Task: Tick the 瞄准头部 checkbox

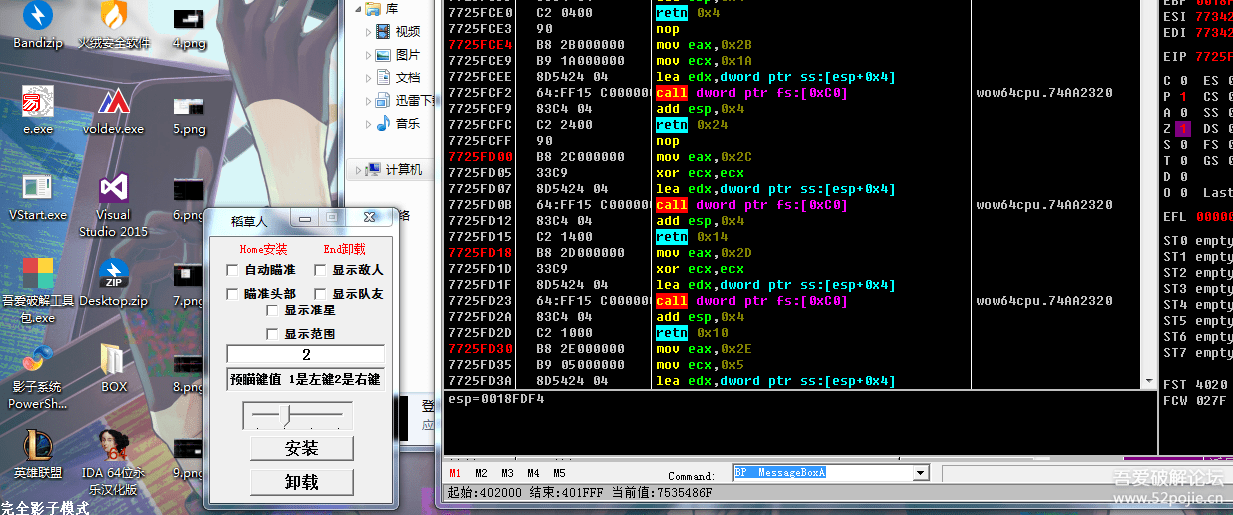Action: (232, 294)
